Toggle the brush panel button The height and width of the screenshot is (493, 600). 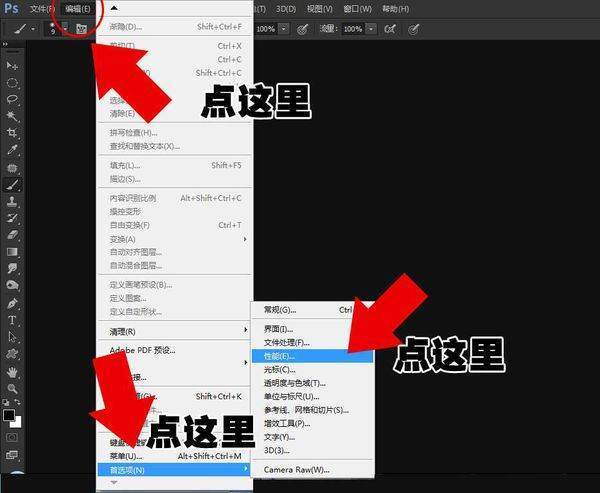tap(82, 30)
